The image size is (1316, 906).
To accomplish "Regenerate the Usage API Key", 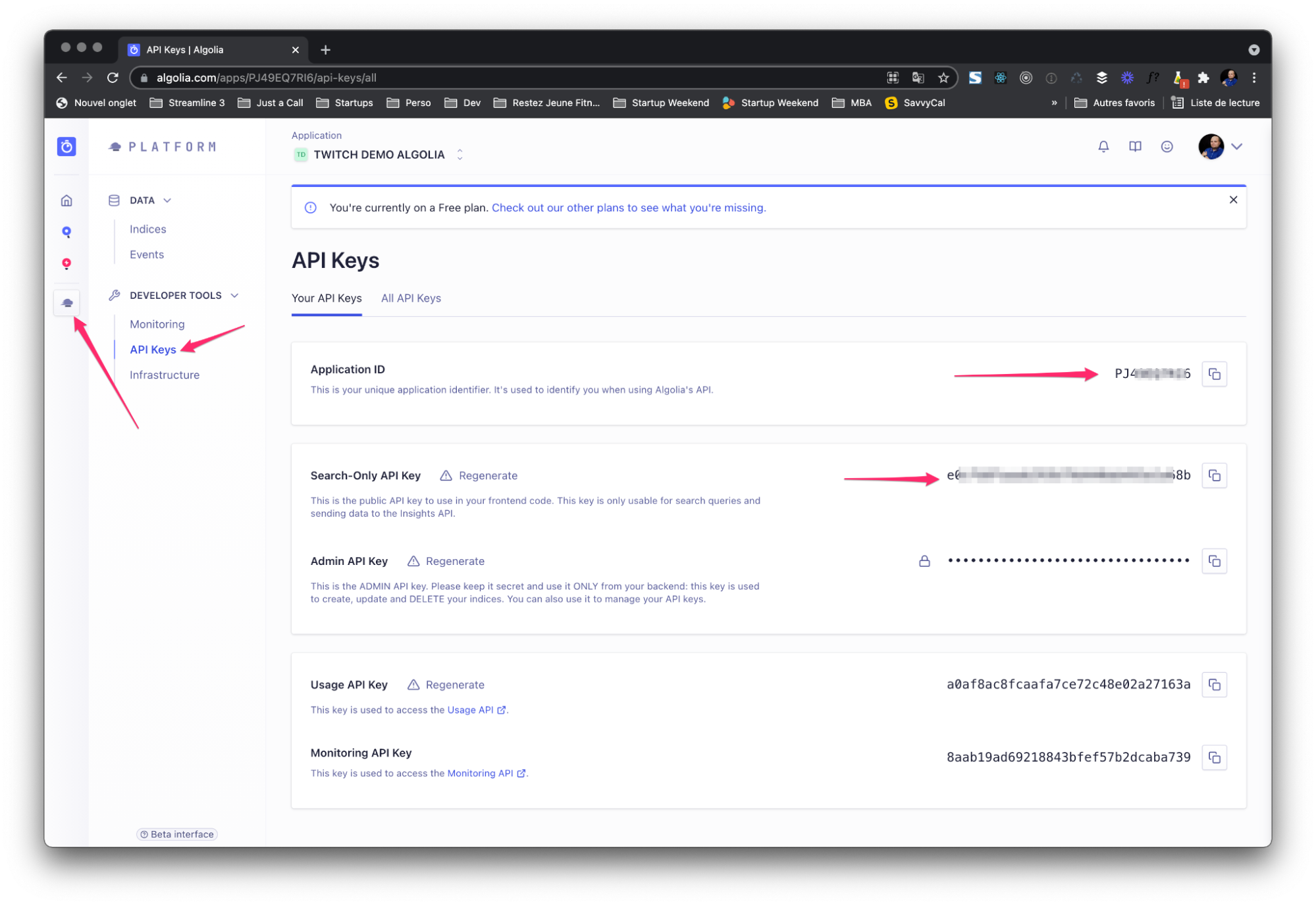I will pos(446,685).
